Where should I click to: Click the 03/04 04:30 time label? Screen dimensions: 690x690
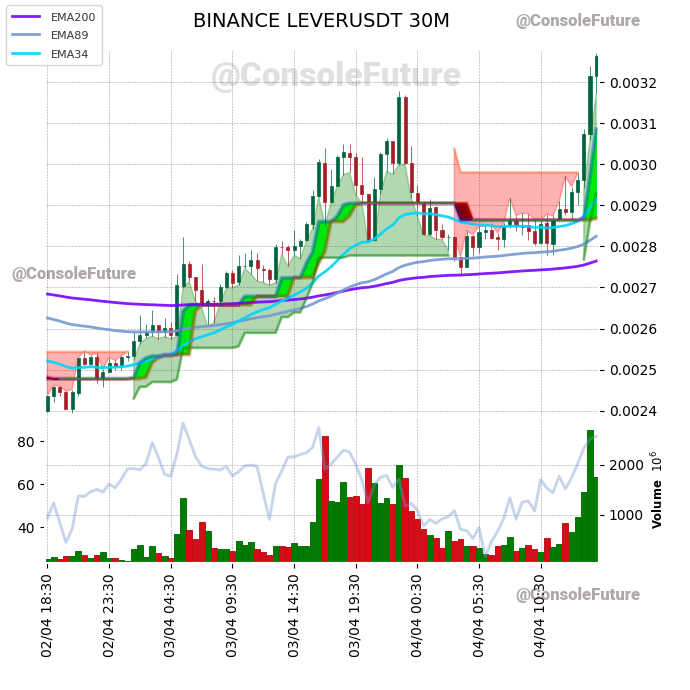pyautogui.click(x=170, y=616)
